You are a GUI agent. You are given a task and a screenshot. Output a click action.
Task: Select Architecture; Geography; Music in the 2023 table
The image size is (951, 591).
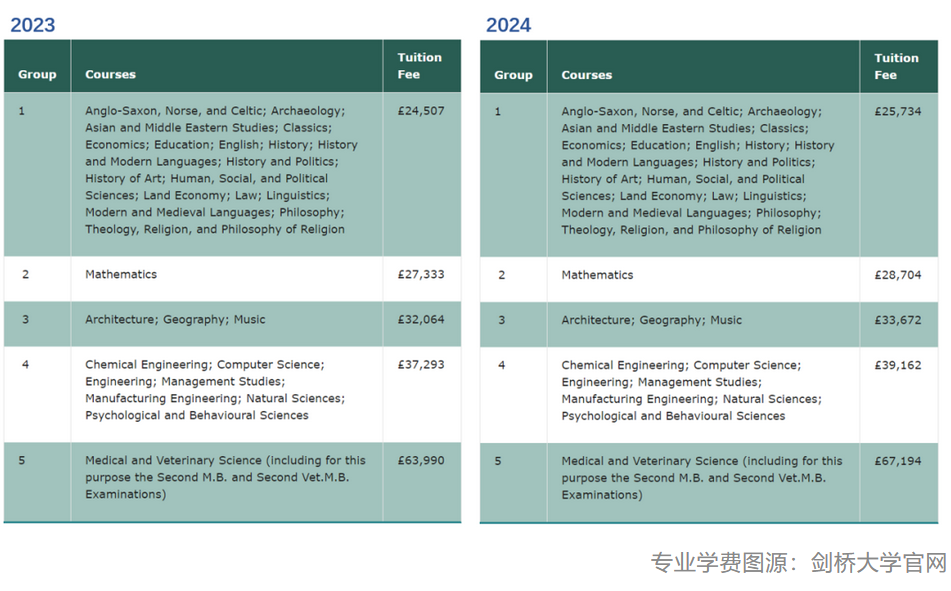pos(175,320)
